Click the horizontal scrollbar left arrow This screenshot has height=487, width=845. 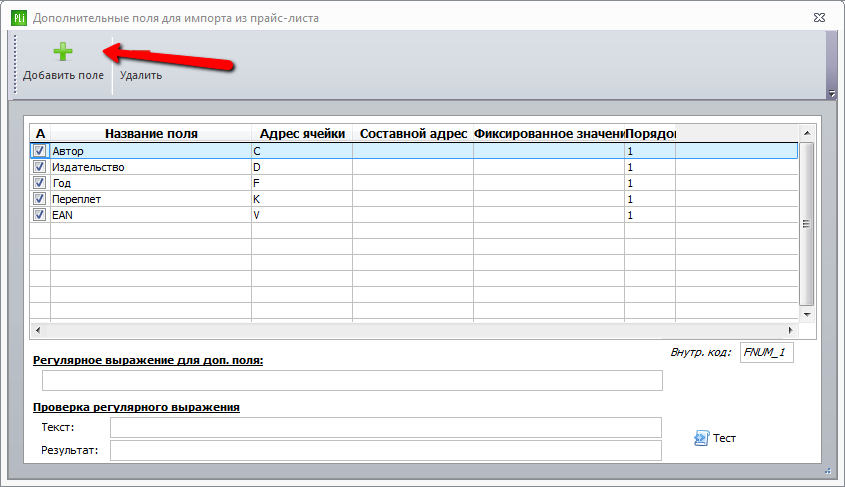click(x=37, y=330)
